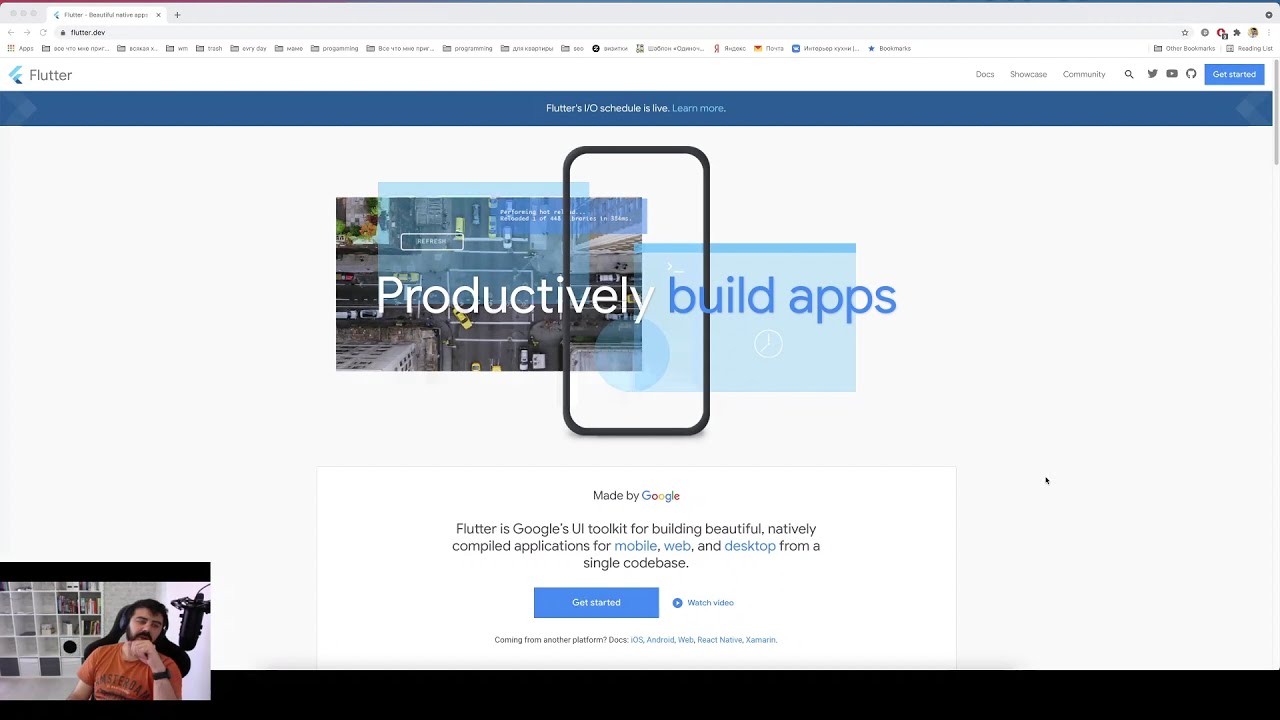Open the 'визитки' bookmark
1280x720 pixels.
pos(610,48)
